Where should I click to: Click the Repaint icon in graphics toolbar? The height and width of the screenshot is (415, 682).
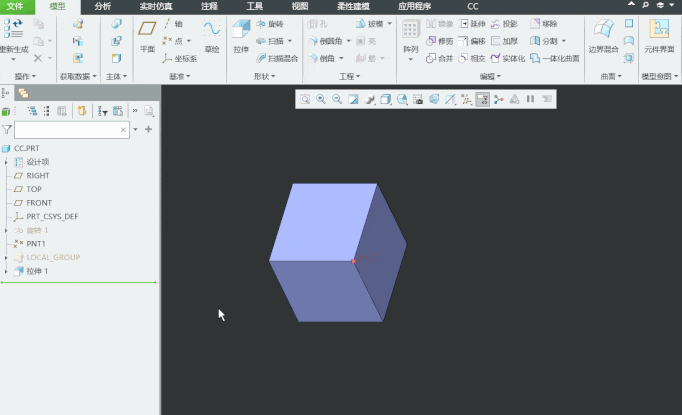(x=353, y=100)
